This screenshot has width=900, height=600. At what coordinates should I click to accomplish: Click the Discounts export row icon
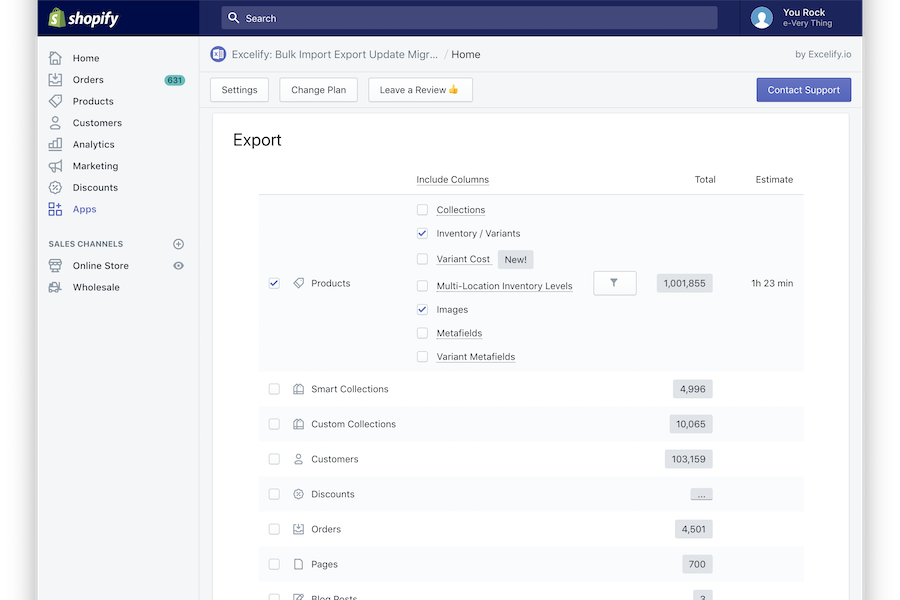[x=298, y=494]
